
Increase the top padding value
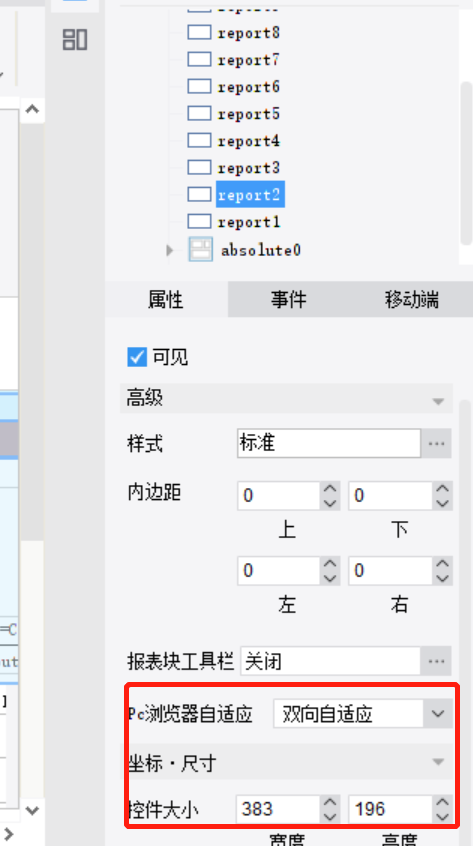pos(330,489)
